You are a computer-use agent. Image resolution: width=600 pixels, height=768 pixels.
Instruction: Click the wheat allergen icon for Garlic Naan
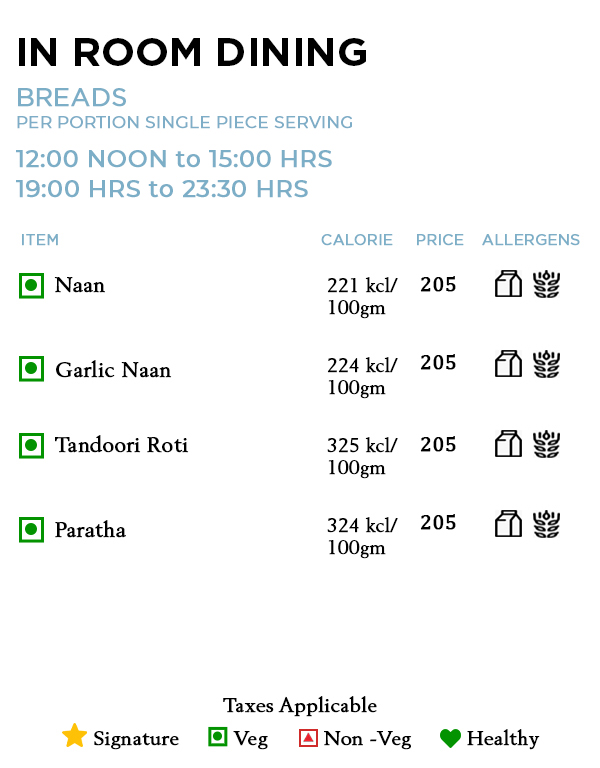coord(546,363)
